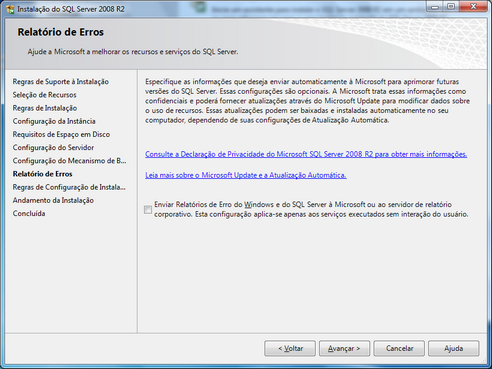Viewport: 492px width, 369px height.
Task: Select the Andamento da Instalação step
Action: [53, 200]
